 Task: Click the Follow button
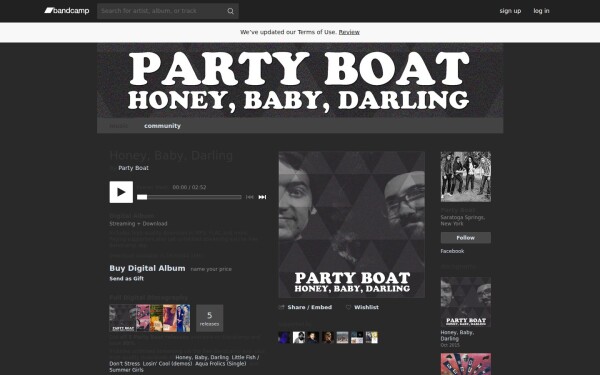466,238
